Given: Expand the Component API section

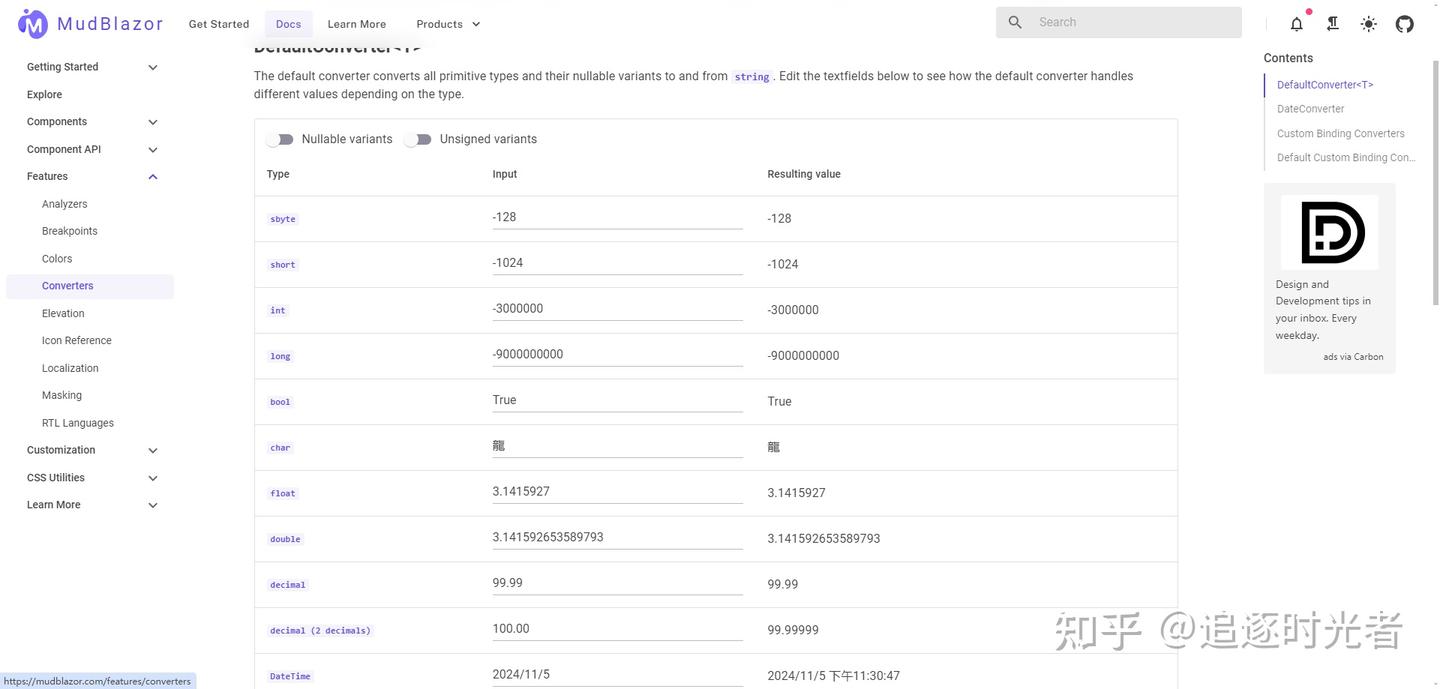Looking at the screenshot, I should tap(153, 150).
